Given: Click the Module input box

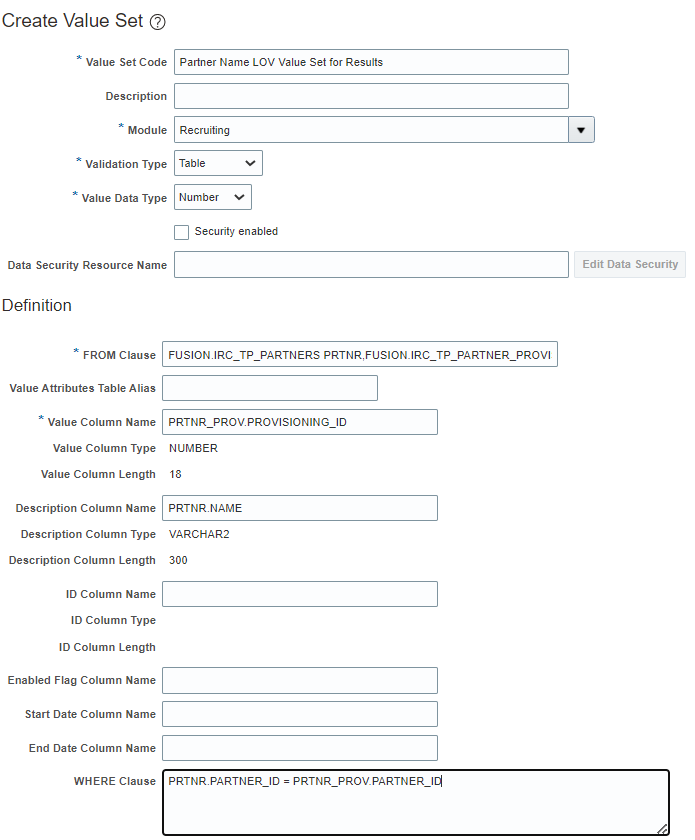Looking at the screenshot, I should [x=371, y=130].
